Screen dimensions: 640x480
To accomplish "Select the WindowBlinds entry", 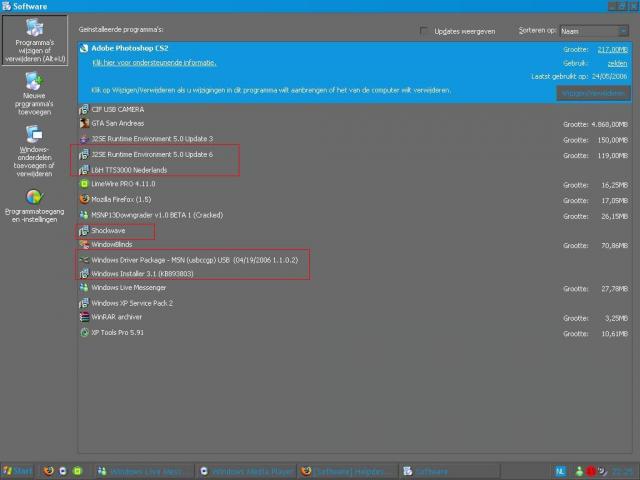I will click(354, 245).
